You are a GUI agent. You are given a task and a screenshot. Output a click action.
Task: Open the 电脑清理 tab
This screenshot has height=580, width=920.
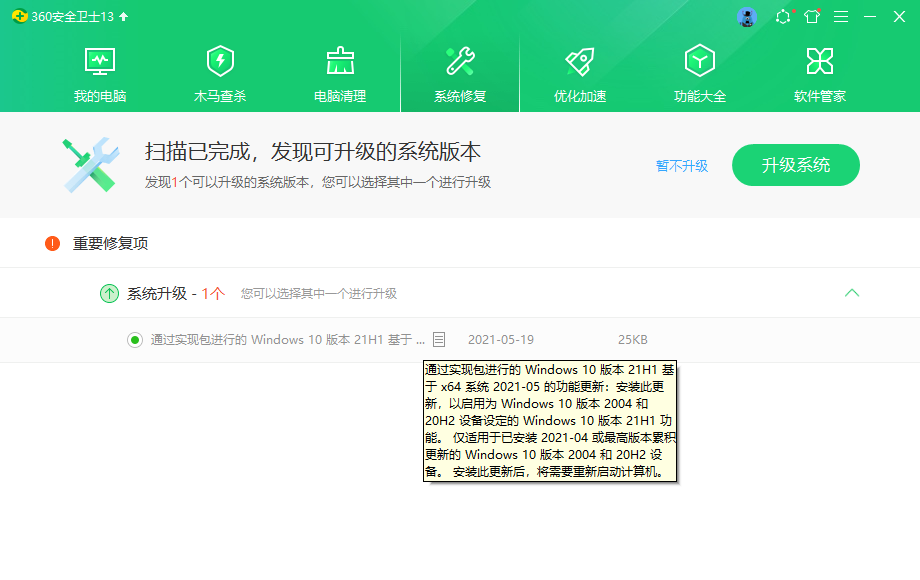pos(340,74)
